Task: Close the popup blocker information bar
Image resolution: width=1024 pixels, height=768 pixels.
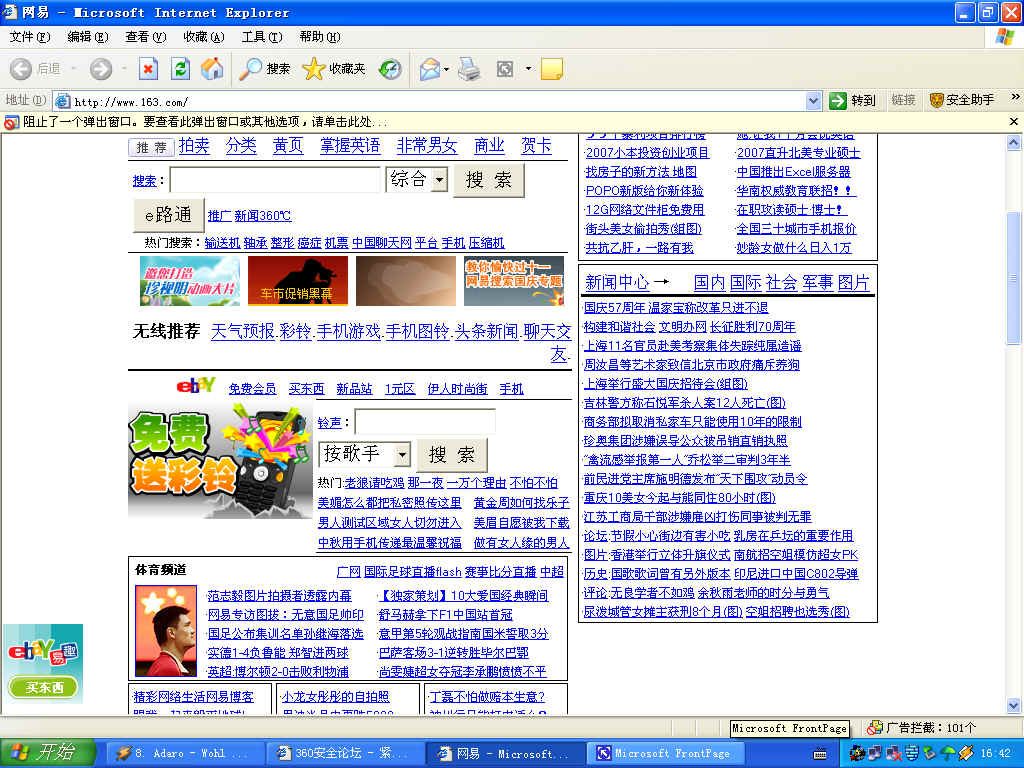Action: (x=1014, y=121)
